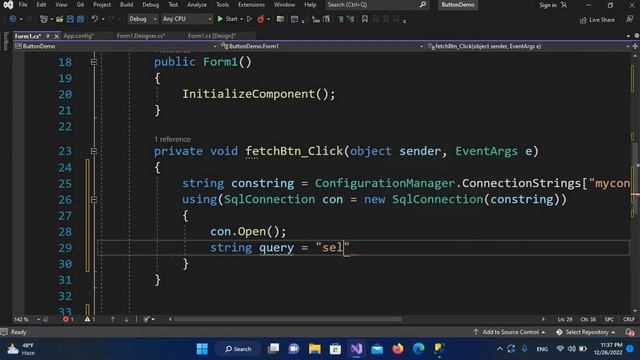This screenshot has width=640, height=360.
Task: Click the Sign in link
Action: 548,5
